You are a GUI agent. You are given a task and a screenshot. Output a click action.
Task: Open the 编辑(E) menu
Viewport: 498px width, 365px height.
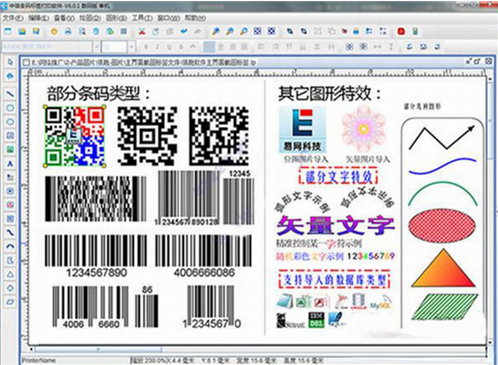click(x=39, y=18)
